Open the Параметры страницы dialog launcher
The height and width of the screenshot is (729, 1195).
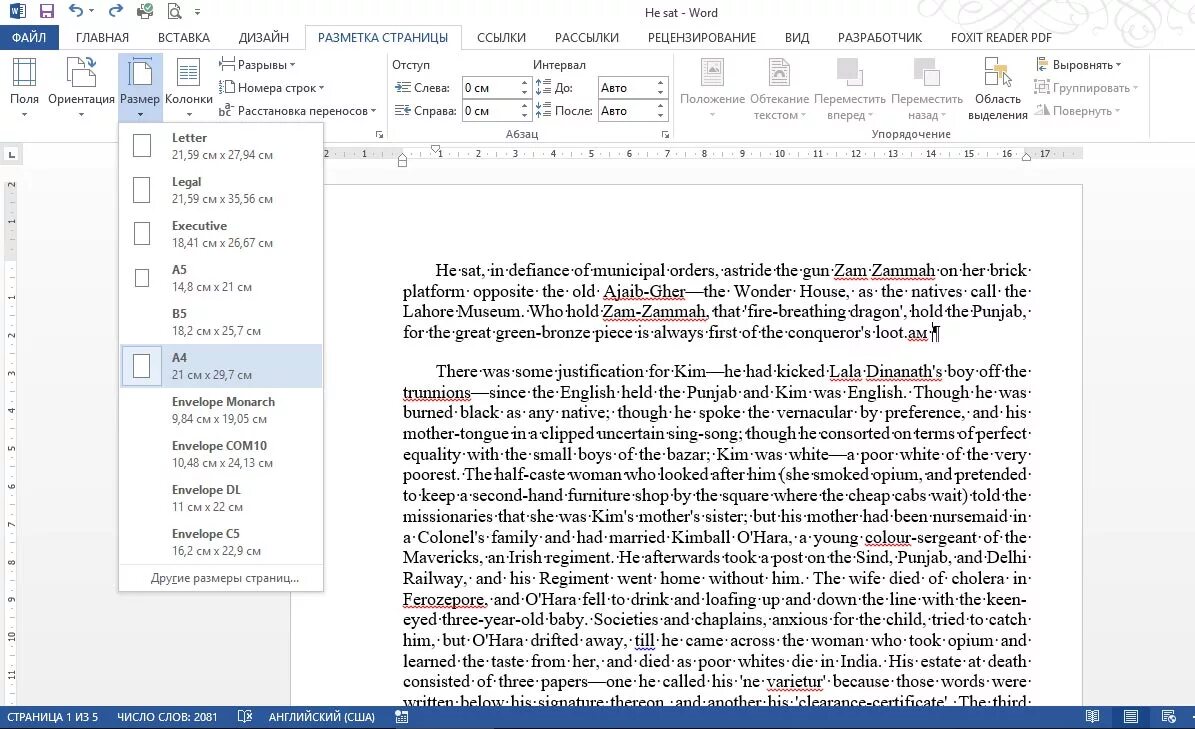pyautogui.click(x=380, y=135)
